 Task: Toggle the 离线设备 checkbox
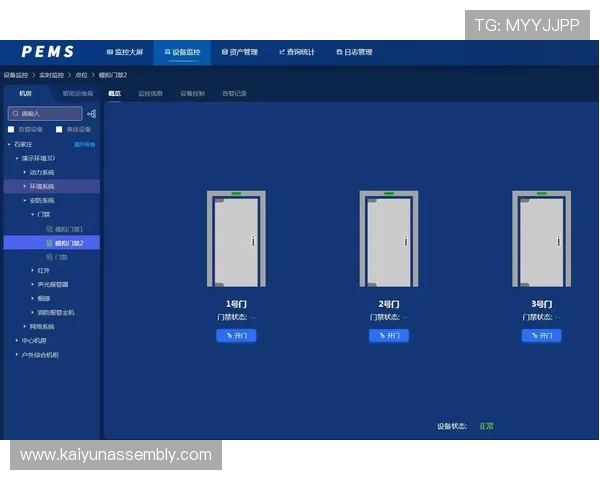pyautogui.click(x=59, y=129)
